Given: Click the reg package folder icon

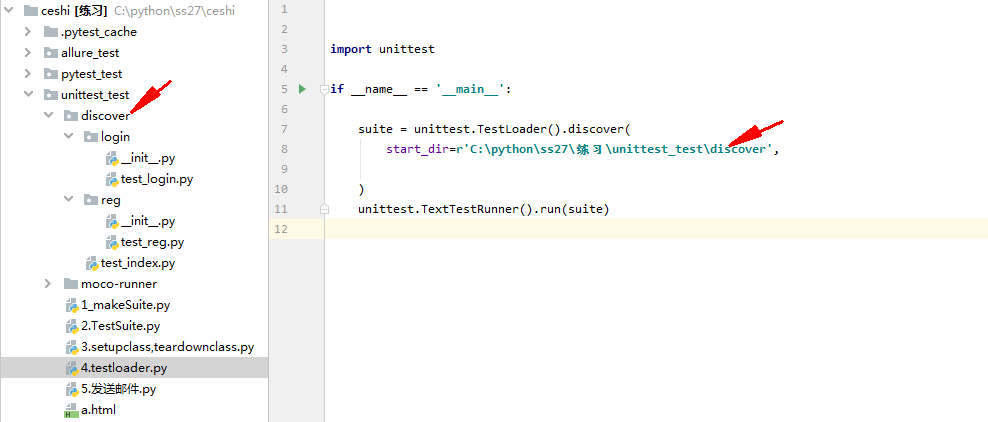Looking at the screenshot, I should pyautogui.click(x=91, y=200).
